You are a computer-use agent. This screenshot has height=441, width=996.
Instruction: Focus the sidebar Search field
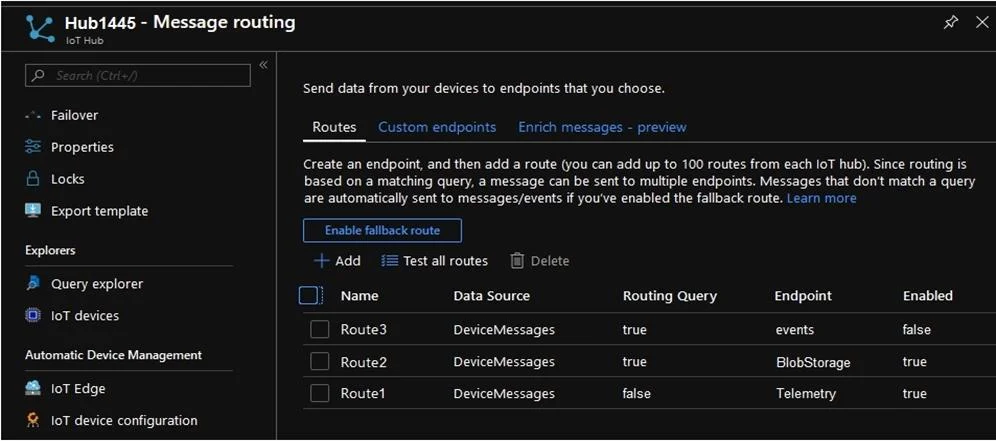click(x=138, y=76)
